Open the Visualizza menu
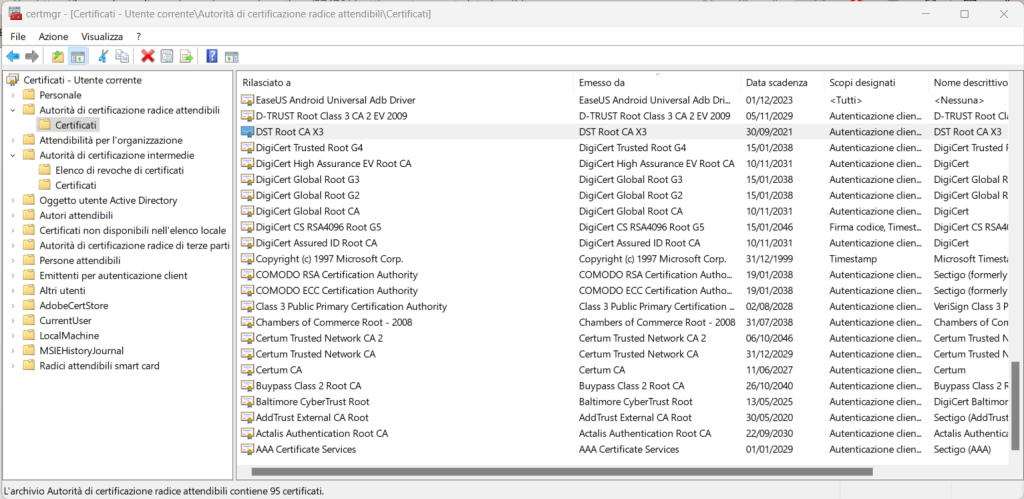Image resolution: width=1024 pixels, height=499 pixels. coord(102,37)
